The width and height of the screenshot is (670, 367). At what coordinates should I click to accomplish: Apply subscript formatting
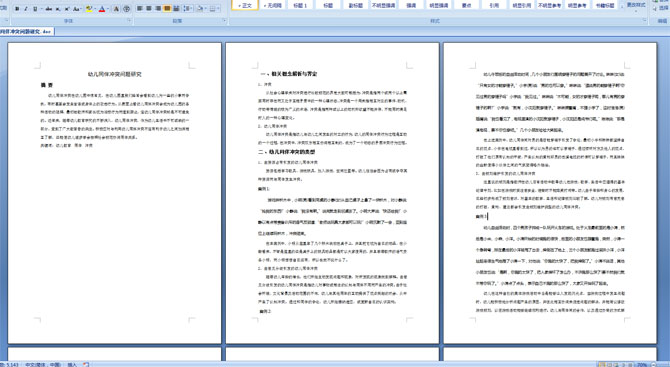[58, 9]
